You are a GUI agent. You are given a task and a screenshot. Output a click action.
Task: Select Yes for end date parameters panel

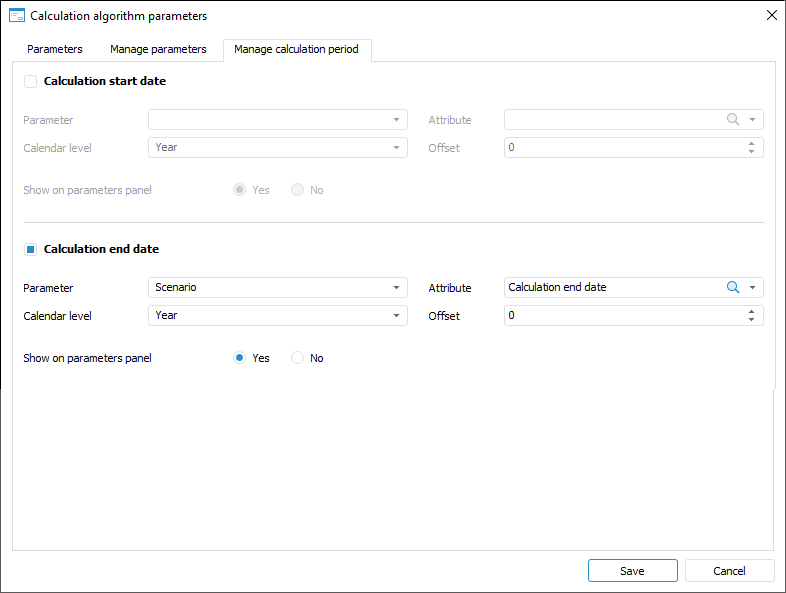[240, 358]
